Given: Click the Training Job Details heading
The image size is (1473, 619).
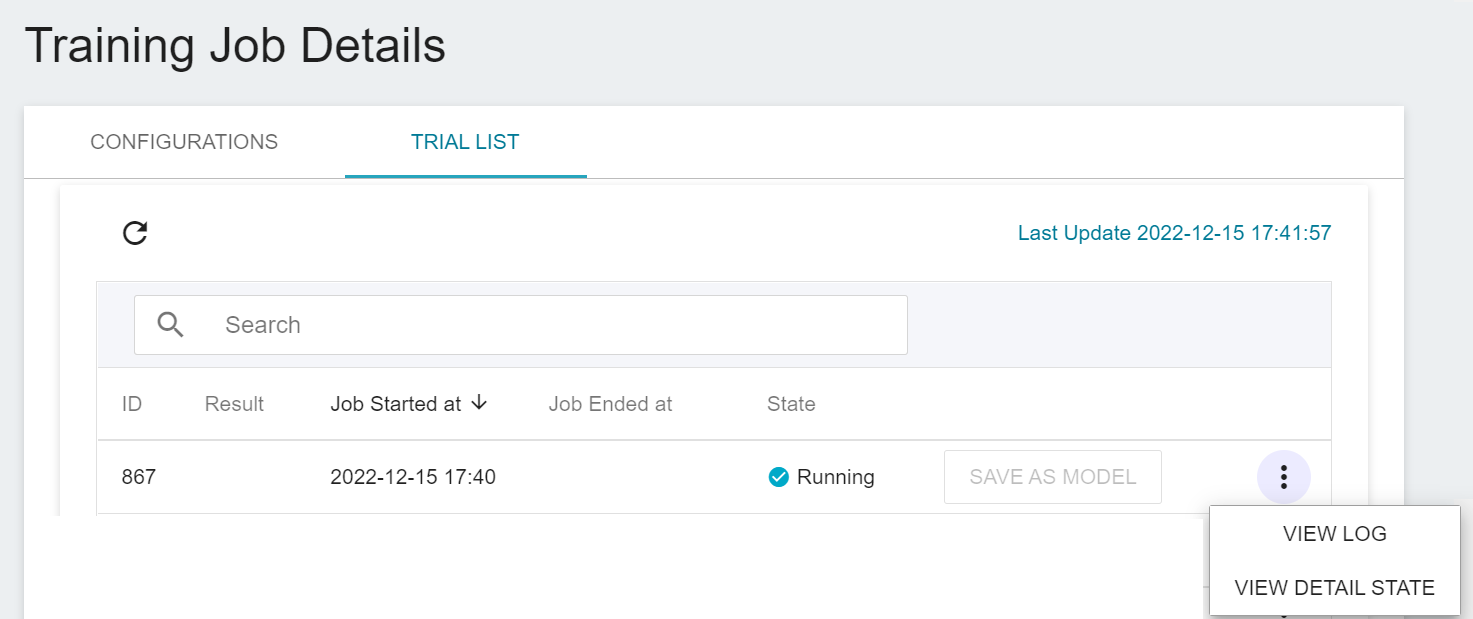Looking at the screenshot, I should (x=235, y=47).
